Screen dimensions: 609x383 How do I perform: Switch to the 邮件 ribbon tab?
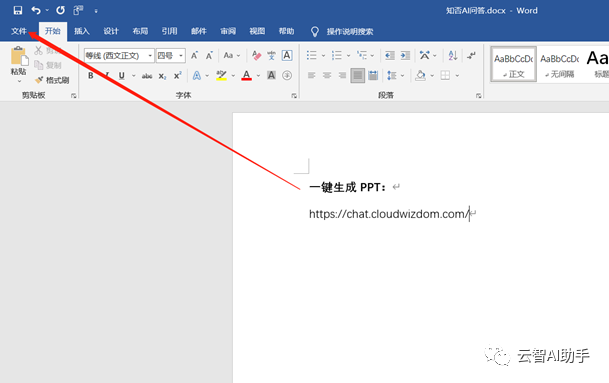198,31
